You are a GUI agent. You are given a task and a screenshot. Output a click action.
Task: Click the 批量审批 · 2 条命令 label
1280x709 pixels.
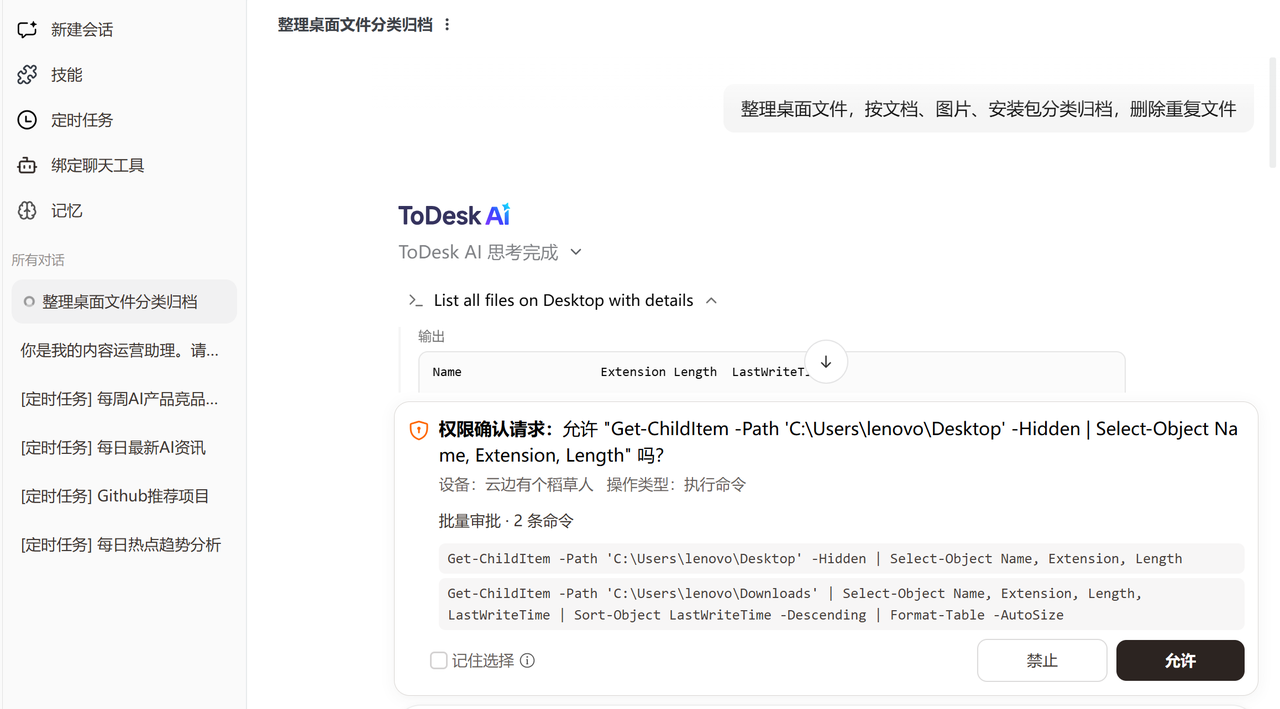tap(506, 521)
